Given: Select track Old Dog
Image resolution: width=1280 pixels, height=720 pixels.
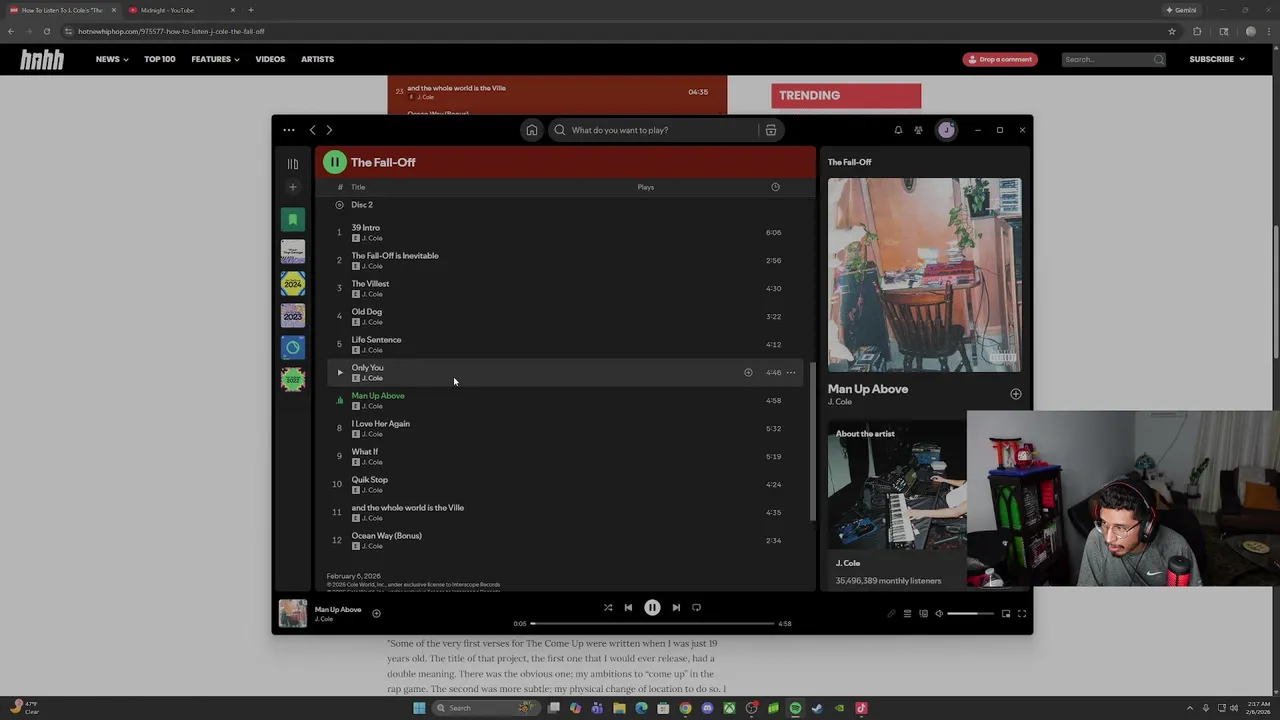Looking at the screenshot, I should point(565,316).
